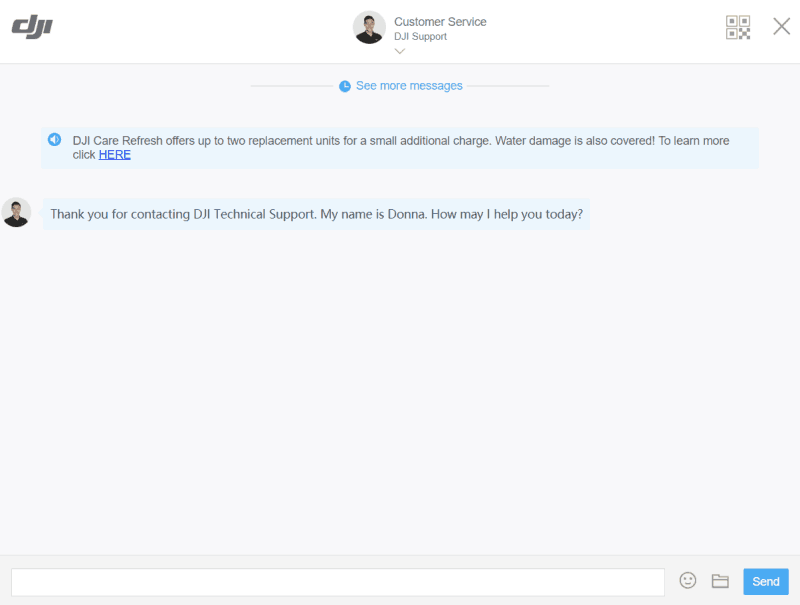Click the Customer Service title text
Image resolution: width=800 pixels, height=605 pixels.
tap(441, 21)
